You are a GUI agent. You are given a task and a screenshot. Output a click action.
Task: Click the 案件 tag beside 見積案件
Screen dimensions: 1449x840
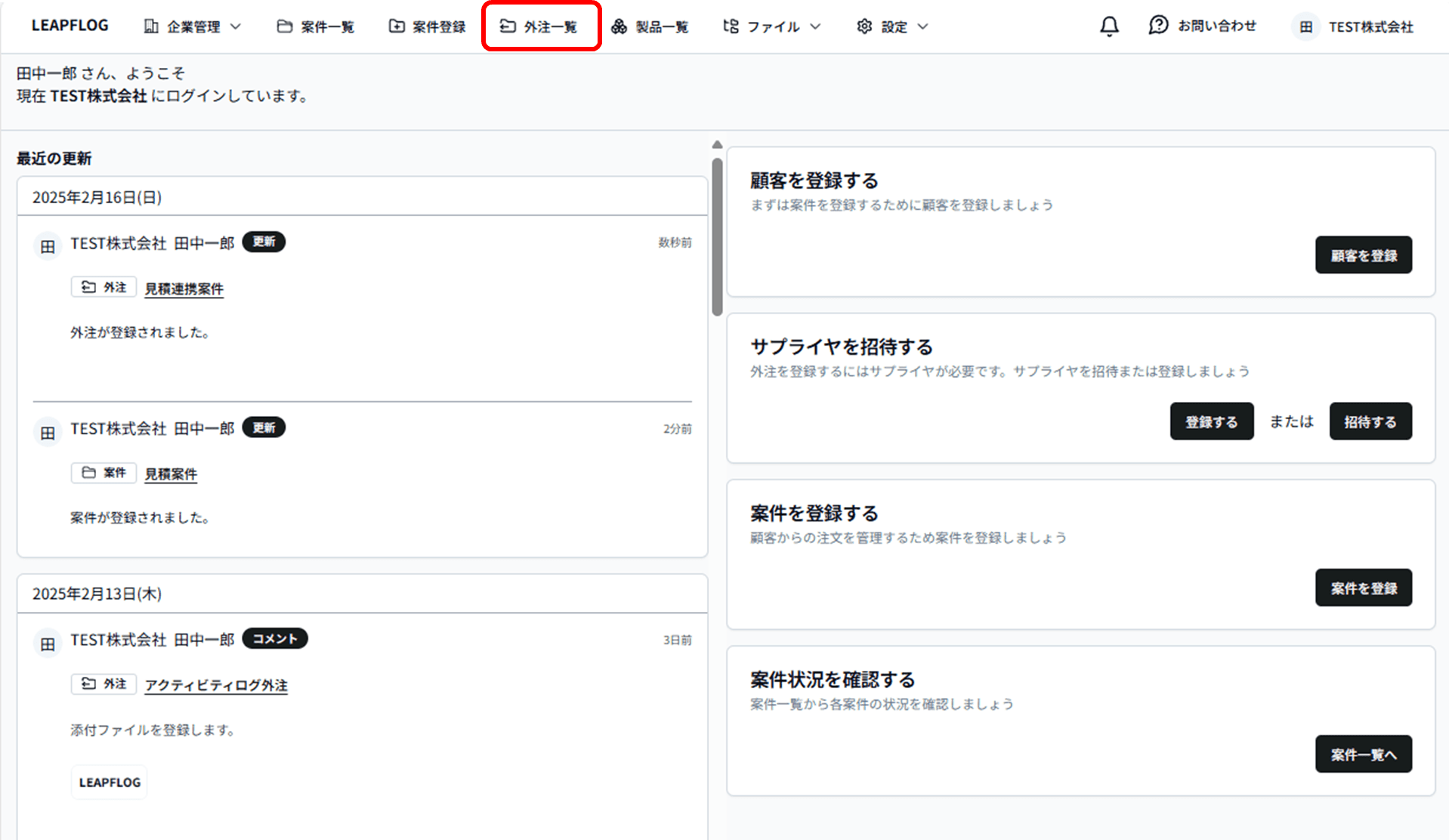[x=103, y=473]
